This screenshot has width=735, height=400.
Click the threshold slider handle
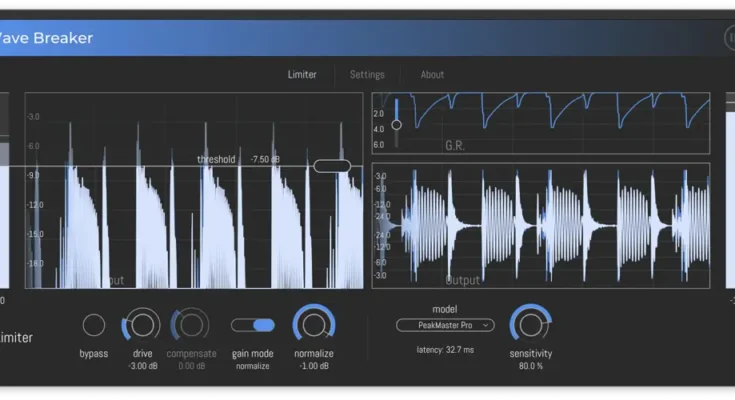(x=332, y=166)
